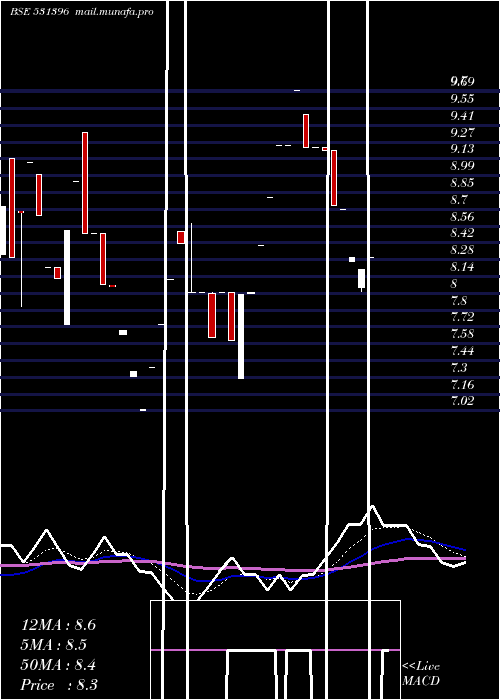Click the red candle starting at 9.41
500x700 pixels.
point(306,131)
